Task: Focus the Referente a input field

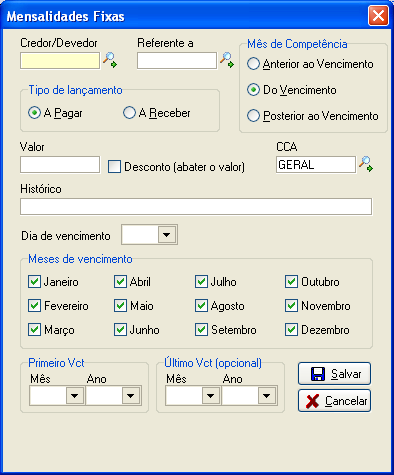Action: click(177, 61)
